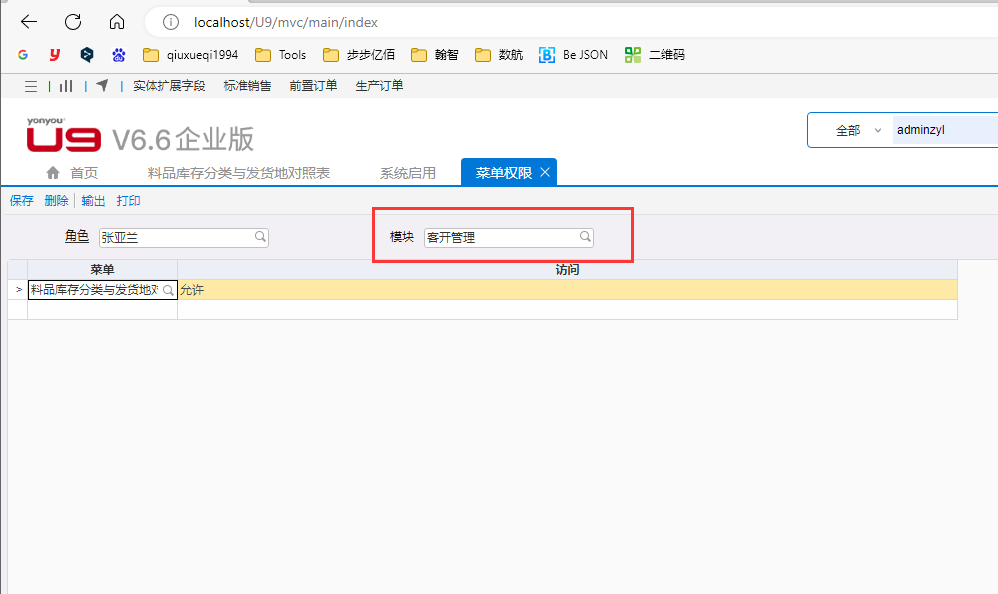Expand the qiuxueqi1994 bookmark folder
998x594 pixels.
[x=190, y=55]
